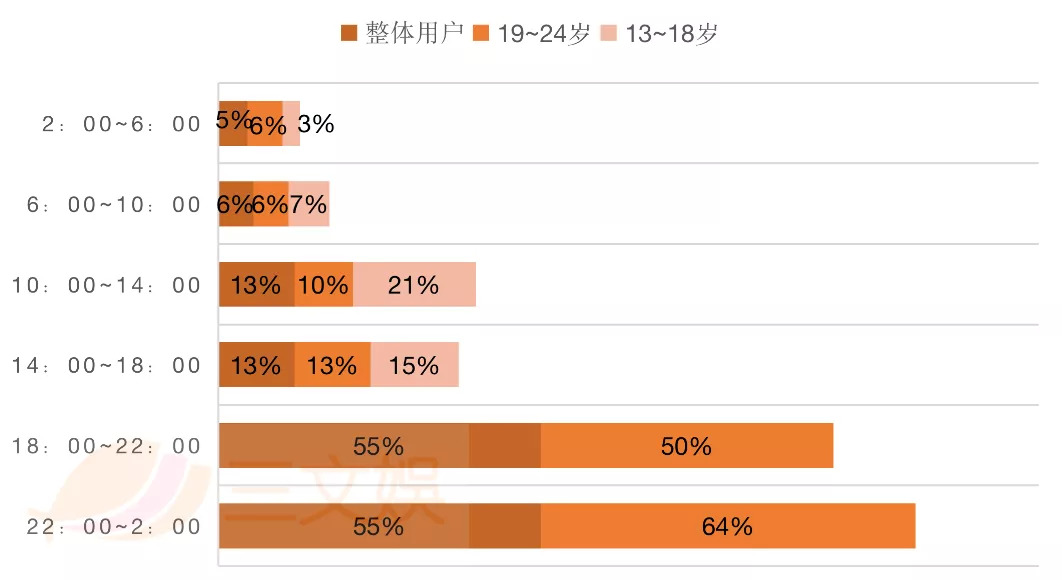Click the 18:00~22:00 axis label
Image resolution: width=1062 pixels, height=580 pixels.
(x=107, y=446)
